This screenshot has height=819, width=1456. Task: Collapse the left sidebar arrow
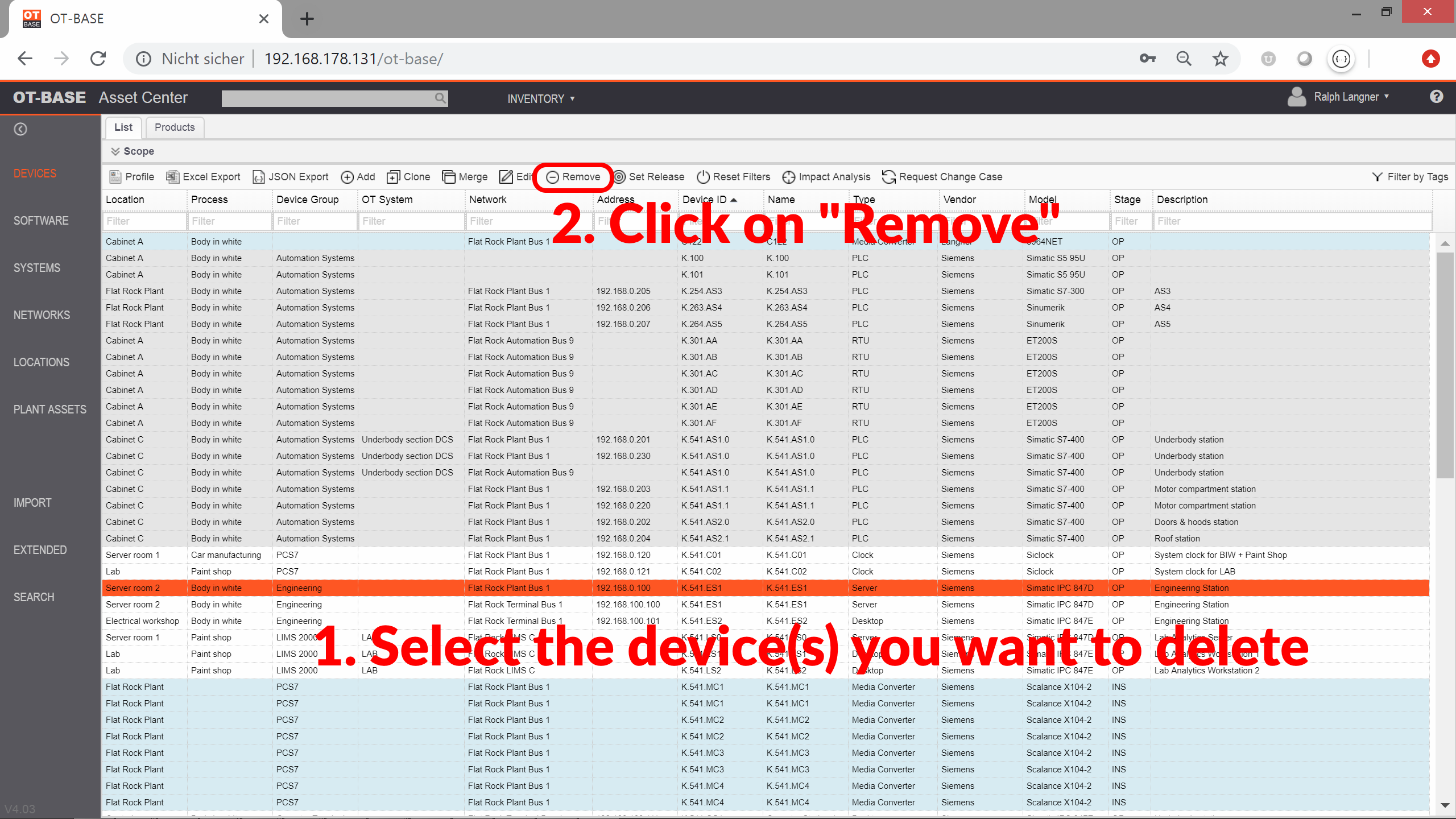click(x=20, y=129)
